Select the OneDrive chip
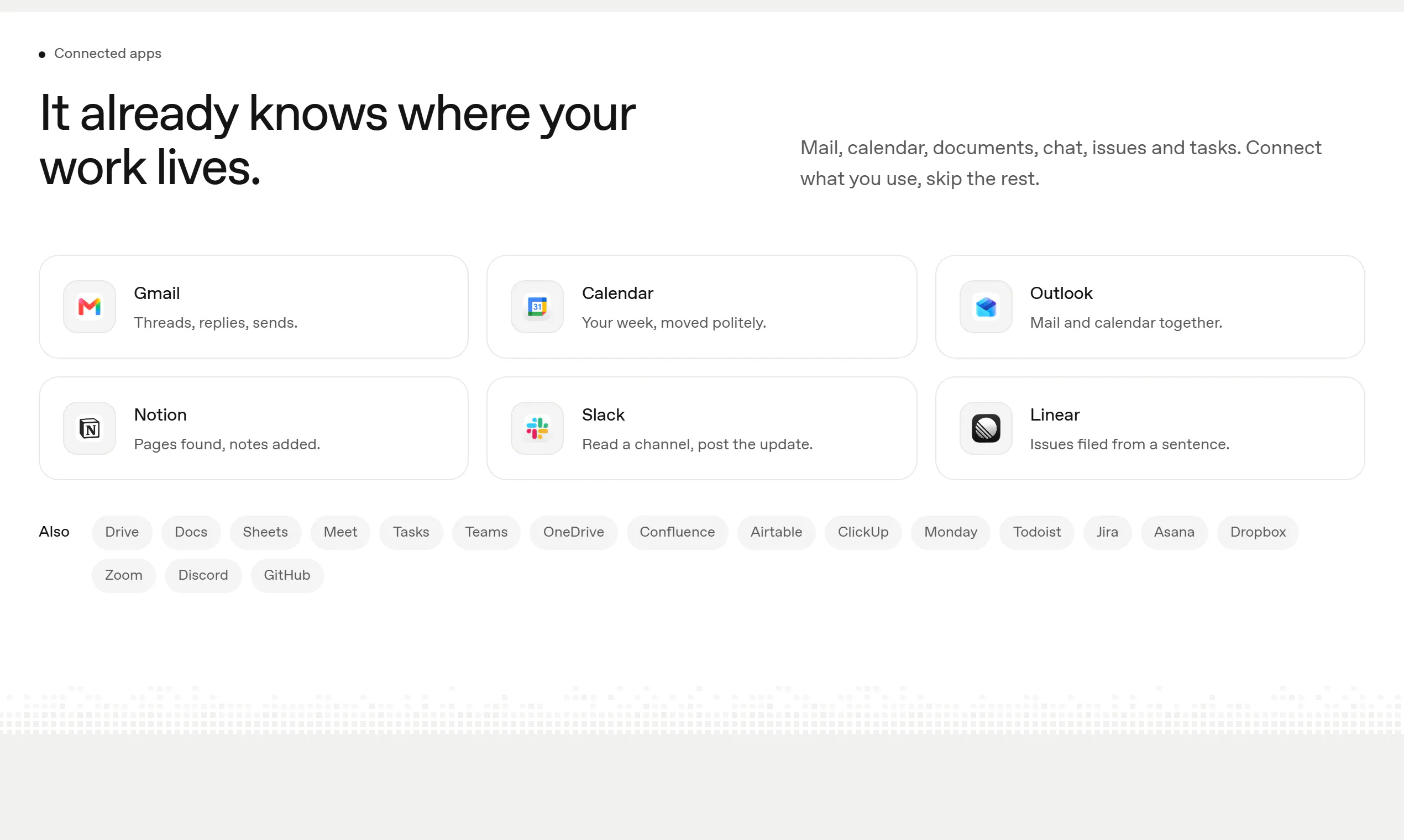1404x840 pixels. pyautogui.click(x=574, y=532)
